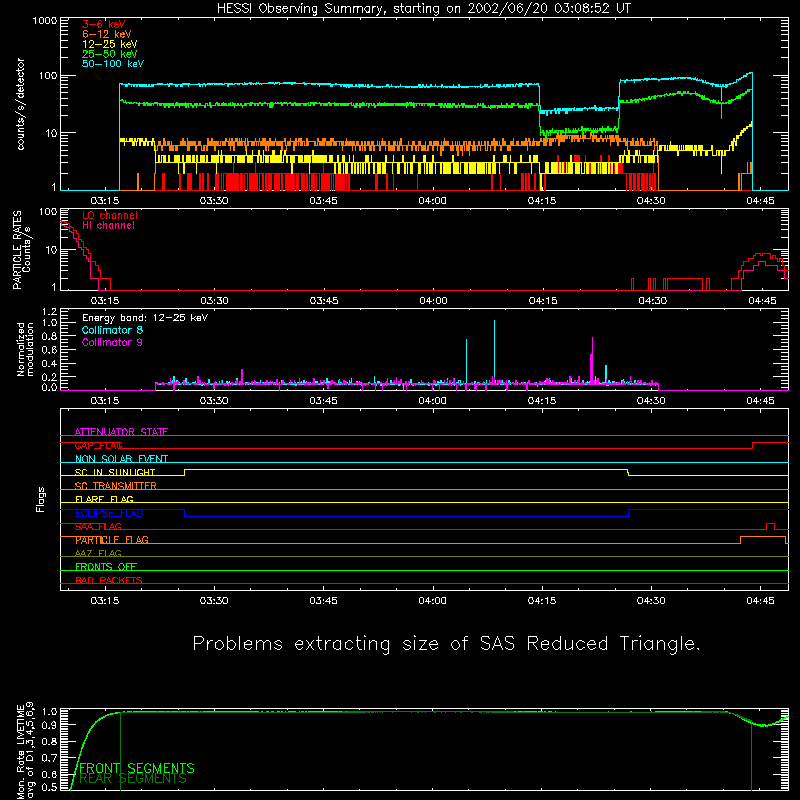Click the "ATTENUATOR_STATE" flag label

coord(121,432)
